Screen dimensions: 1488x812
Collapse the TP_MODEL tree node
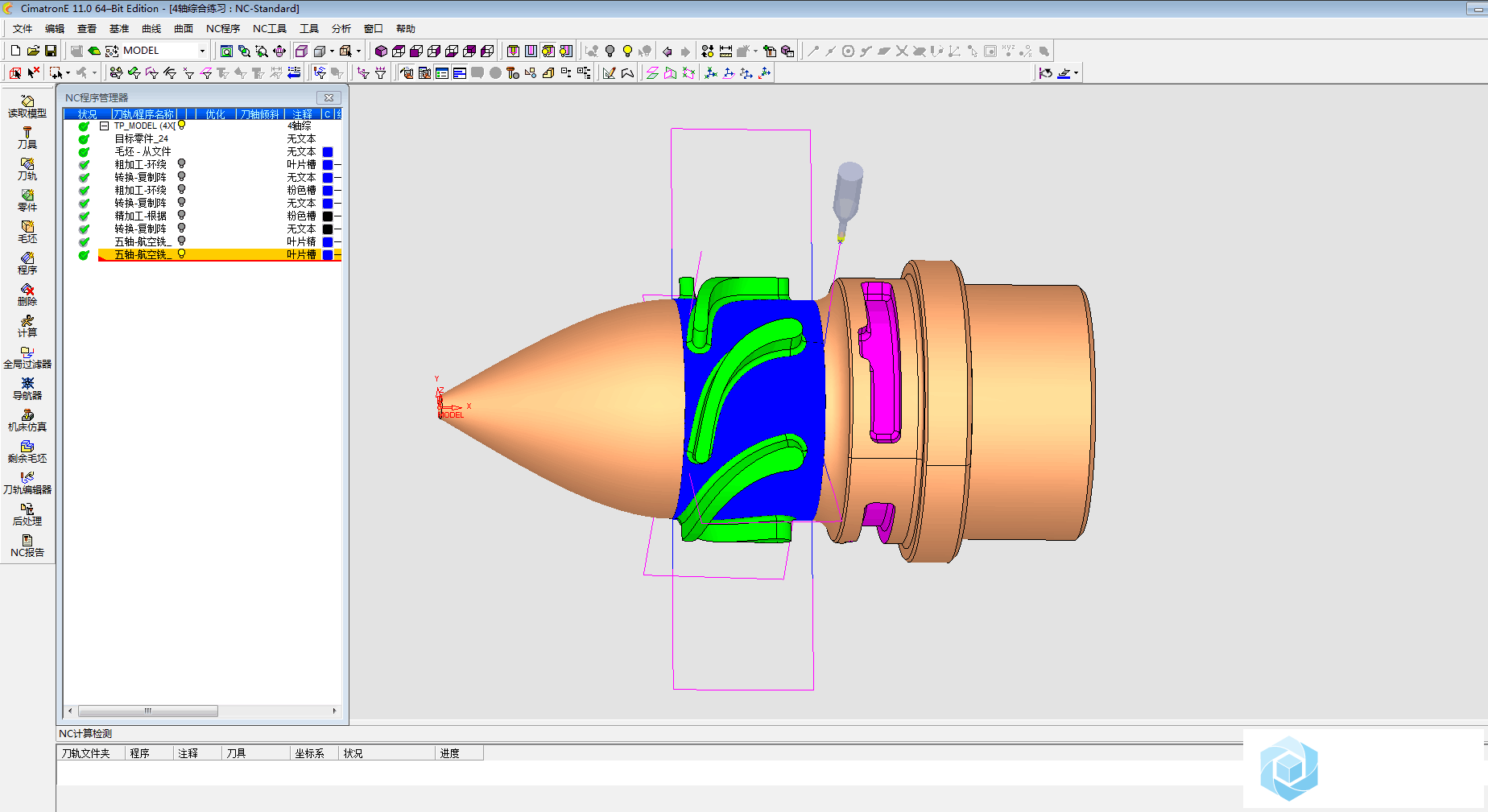(104, 126)
